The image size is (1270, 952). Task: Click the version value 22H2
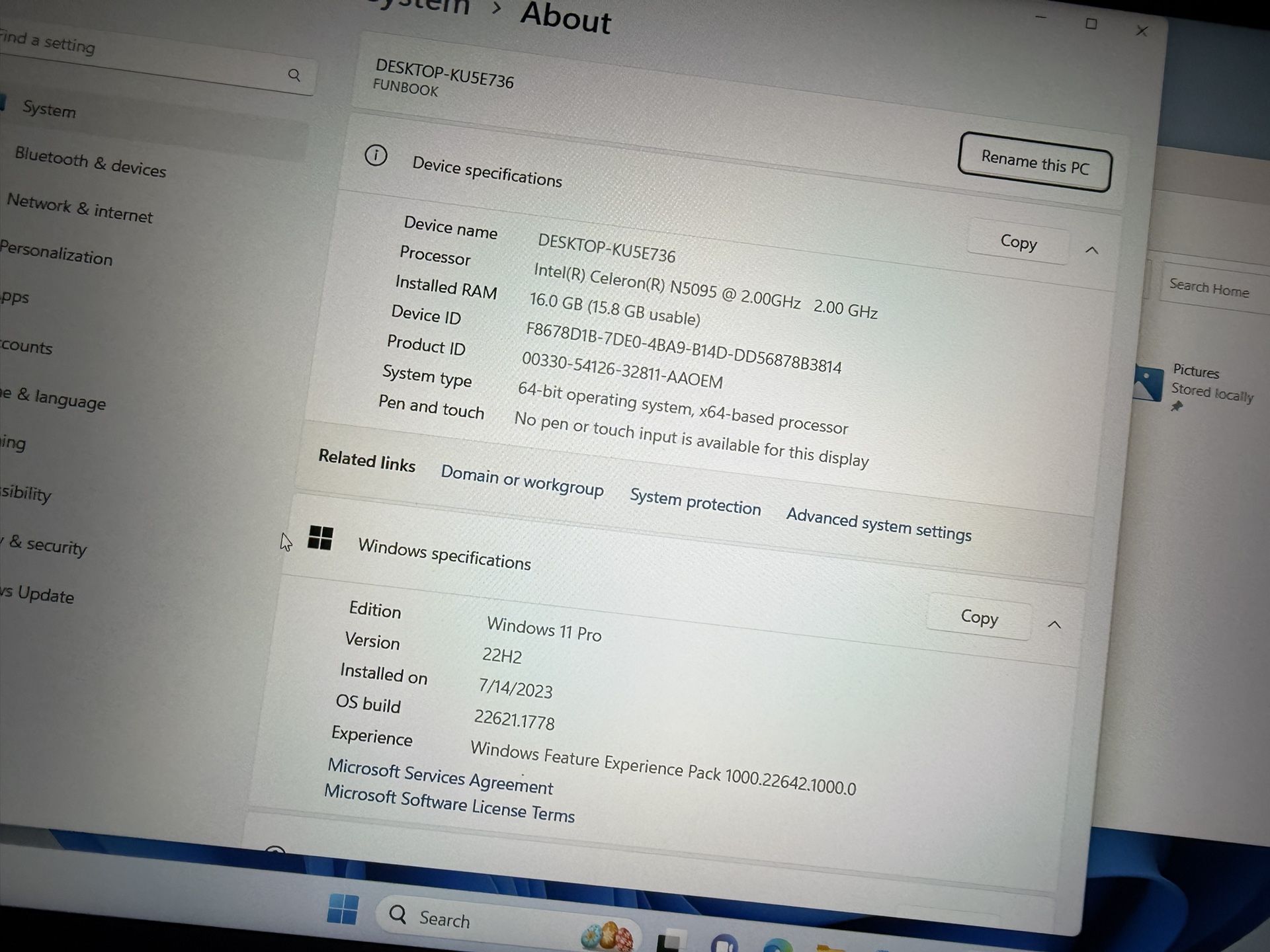click(502, 655)
